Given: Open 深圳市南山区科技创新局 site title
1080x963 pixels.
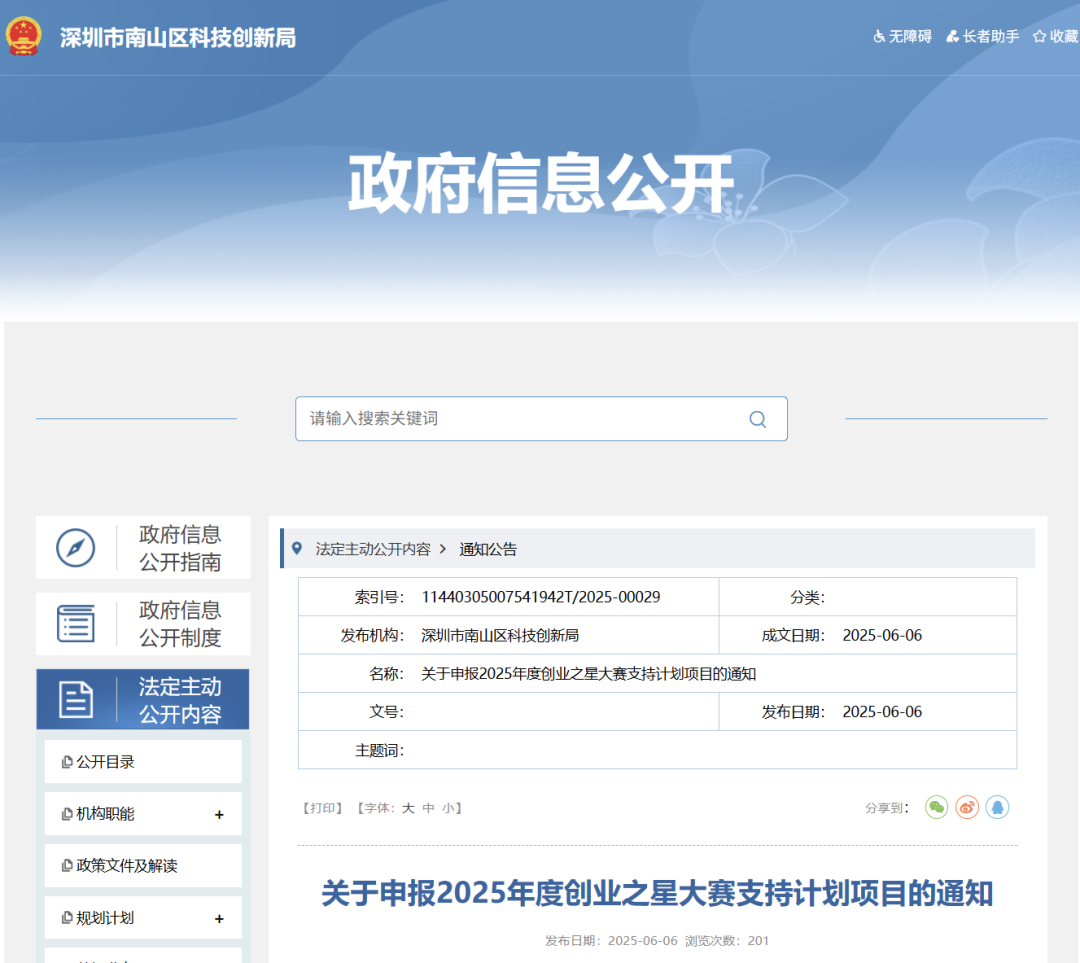Looking at the screenshot, I should [178, 37].
